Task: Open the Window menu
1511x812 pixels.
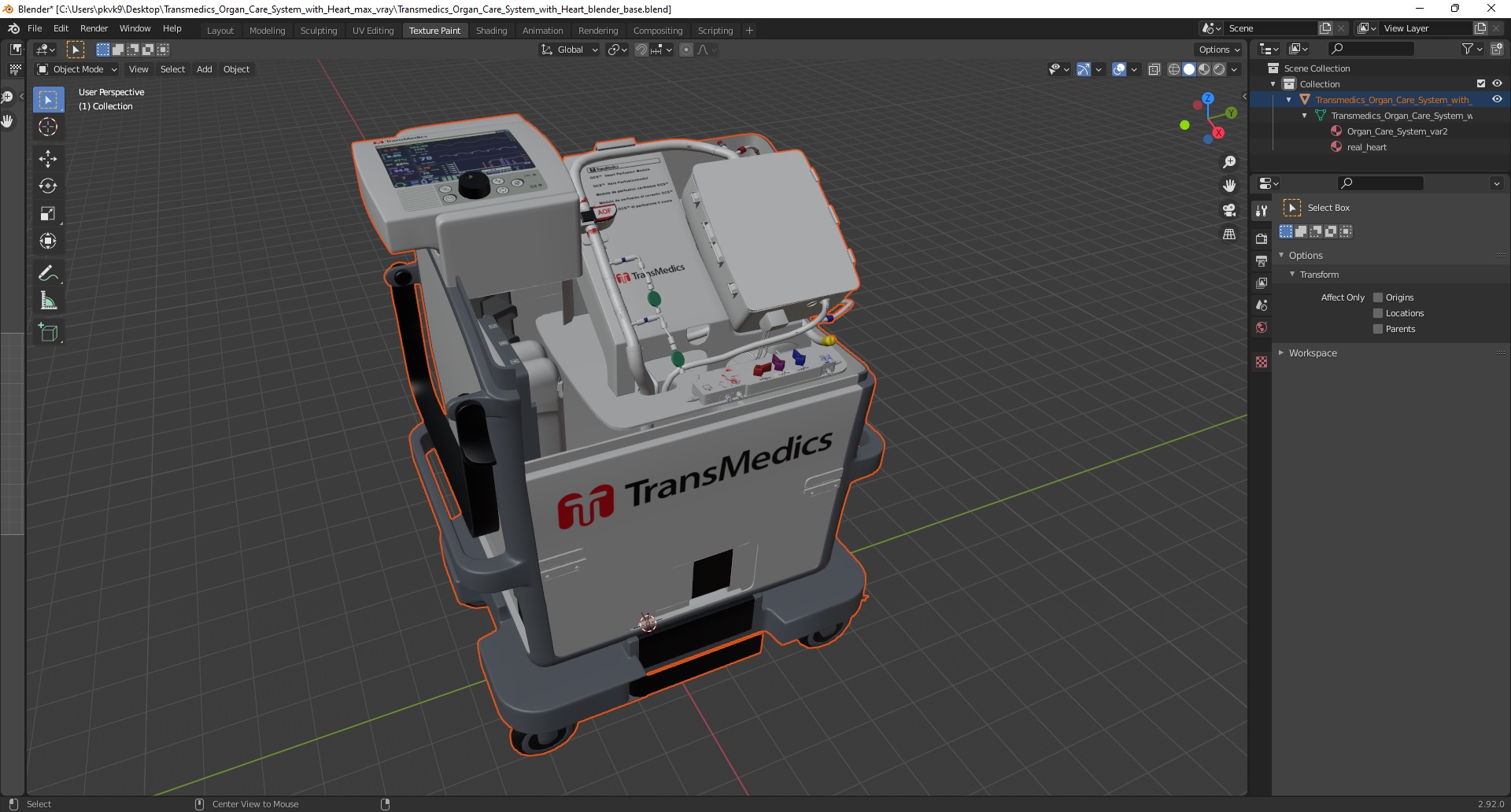Action: tap(135, 28)
